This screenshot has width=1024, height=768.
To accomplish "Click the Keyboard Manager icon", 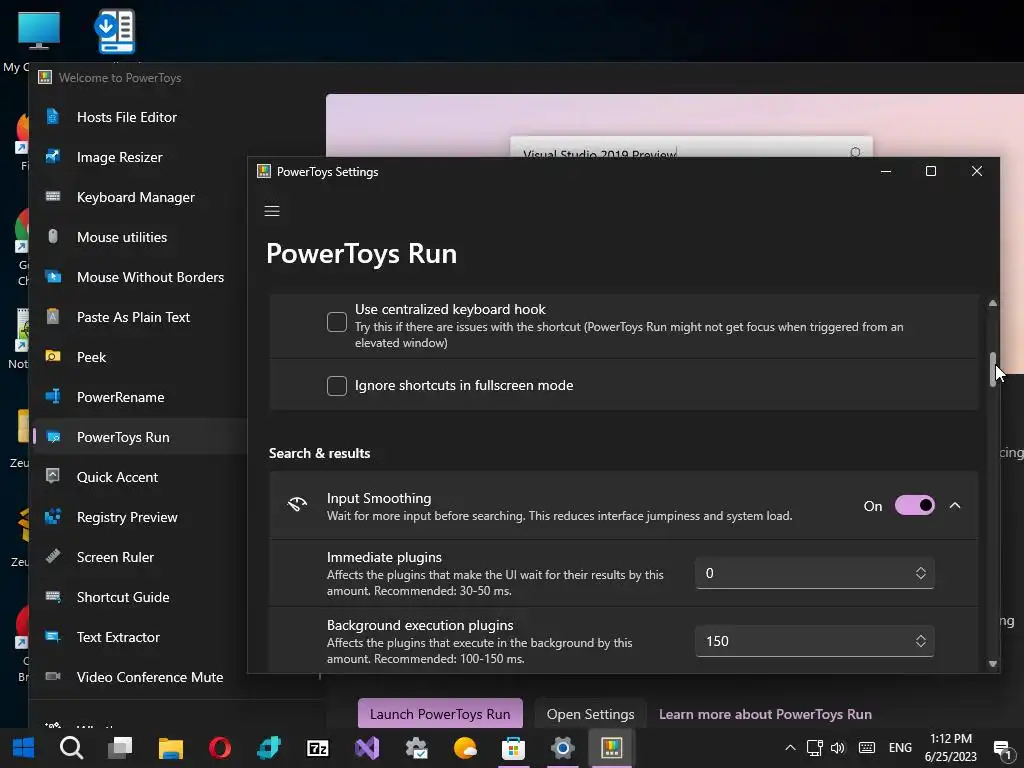I will pyautogui.click(x=53, y=197).
